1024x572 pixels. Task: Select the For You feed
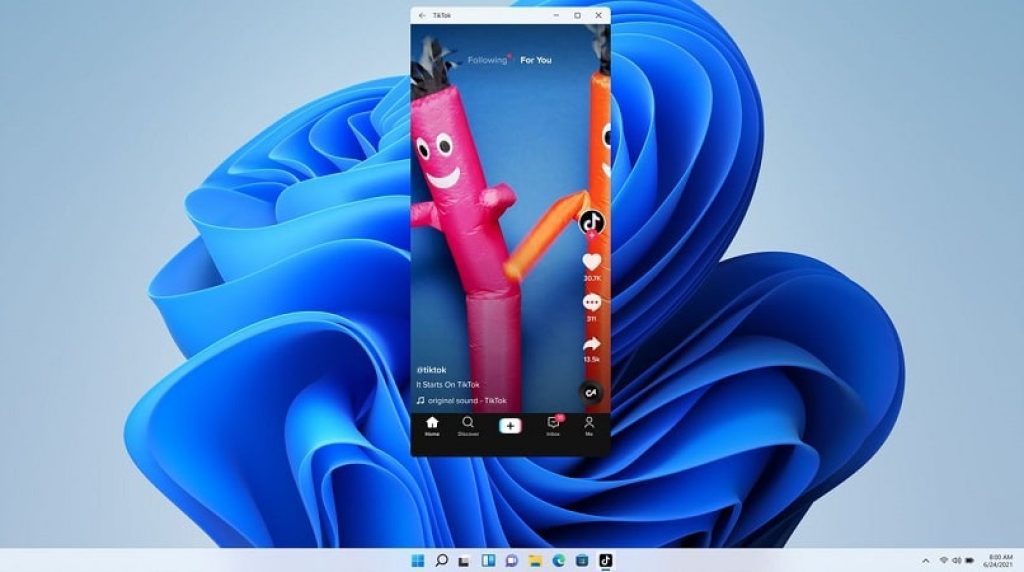(536, 60)
